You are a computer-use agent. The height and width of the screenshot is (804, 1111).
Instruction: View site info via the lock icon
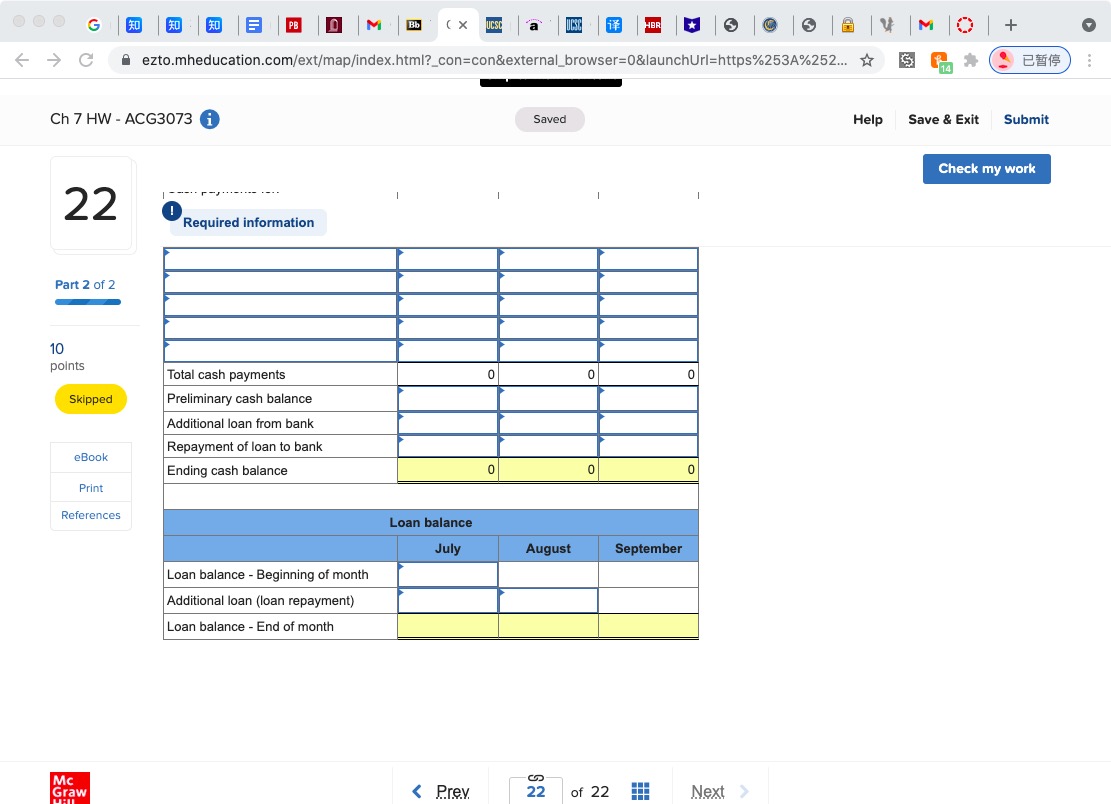(125, 60)
